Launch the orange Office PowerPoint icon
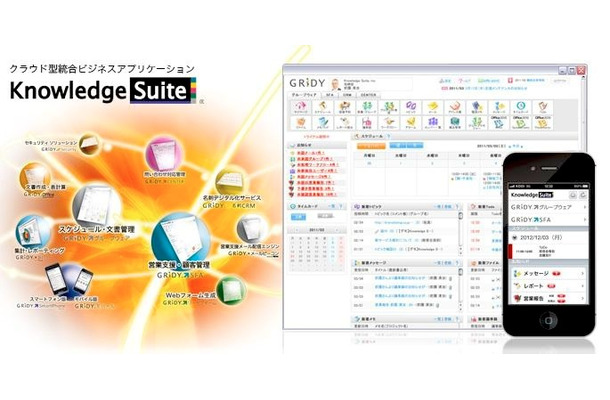The width and height of the screenshot is (610, 400). point(543,123)
